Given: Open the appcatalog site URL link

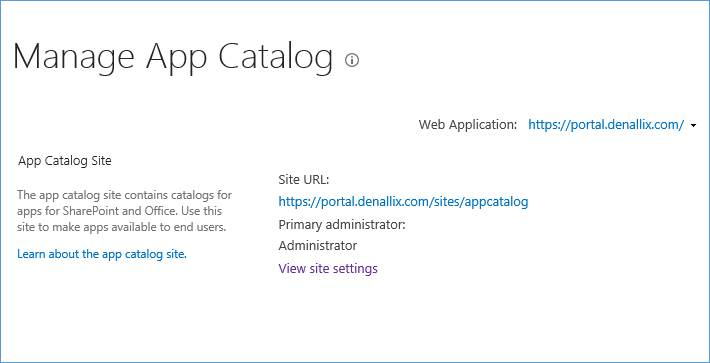Looking at the screenshot, I should pos(403,201).
